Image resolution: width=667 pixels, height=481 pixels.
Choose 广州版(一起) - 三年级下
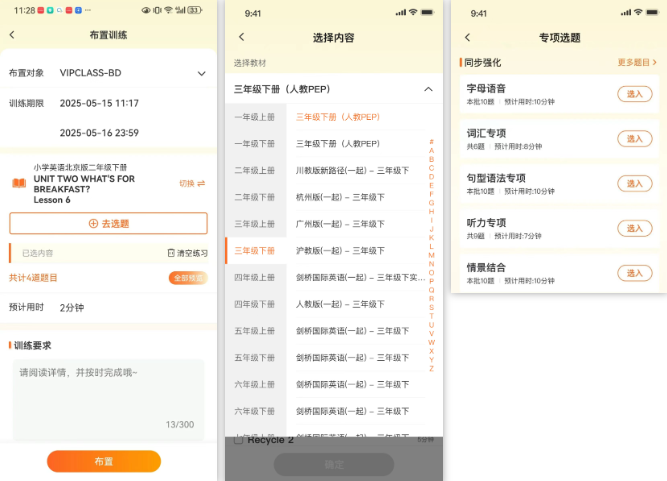point(340,224)
